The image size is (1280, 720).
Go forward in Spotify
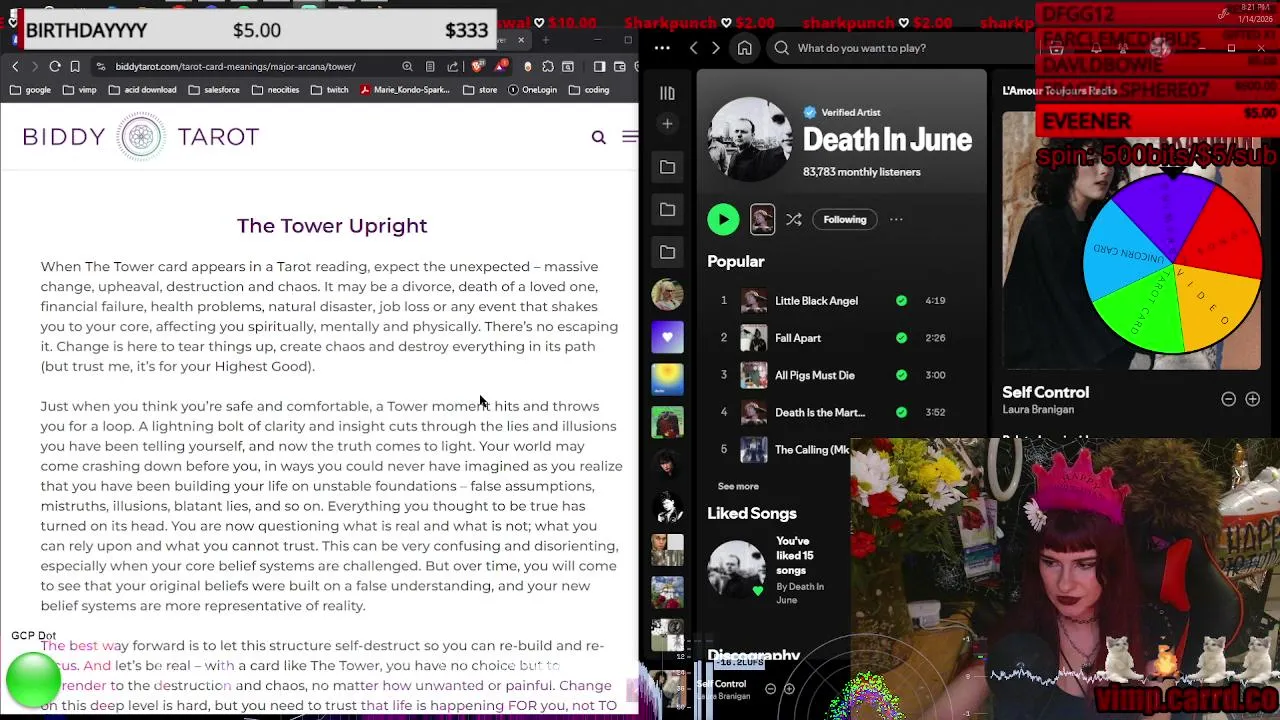[x=715, y=48]
